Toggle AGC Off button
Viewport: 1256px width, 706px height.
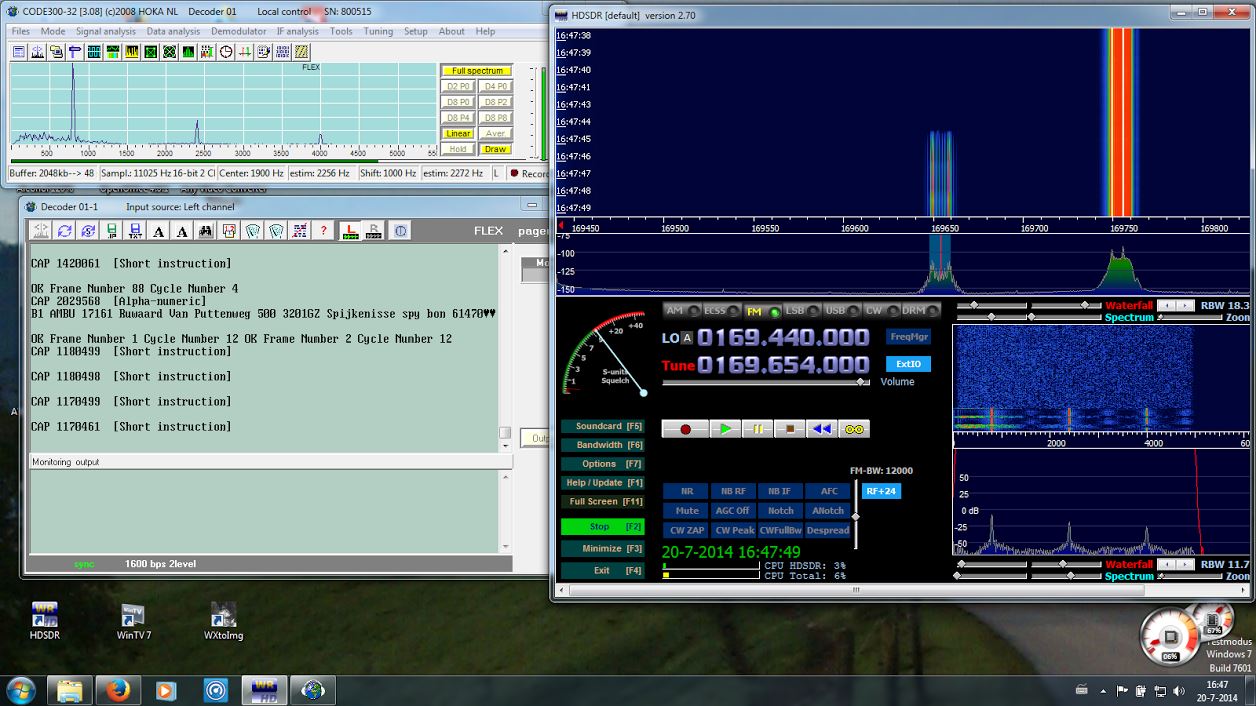click(x=734, y=510)
